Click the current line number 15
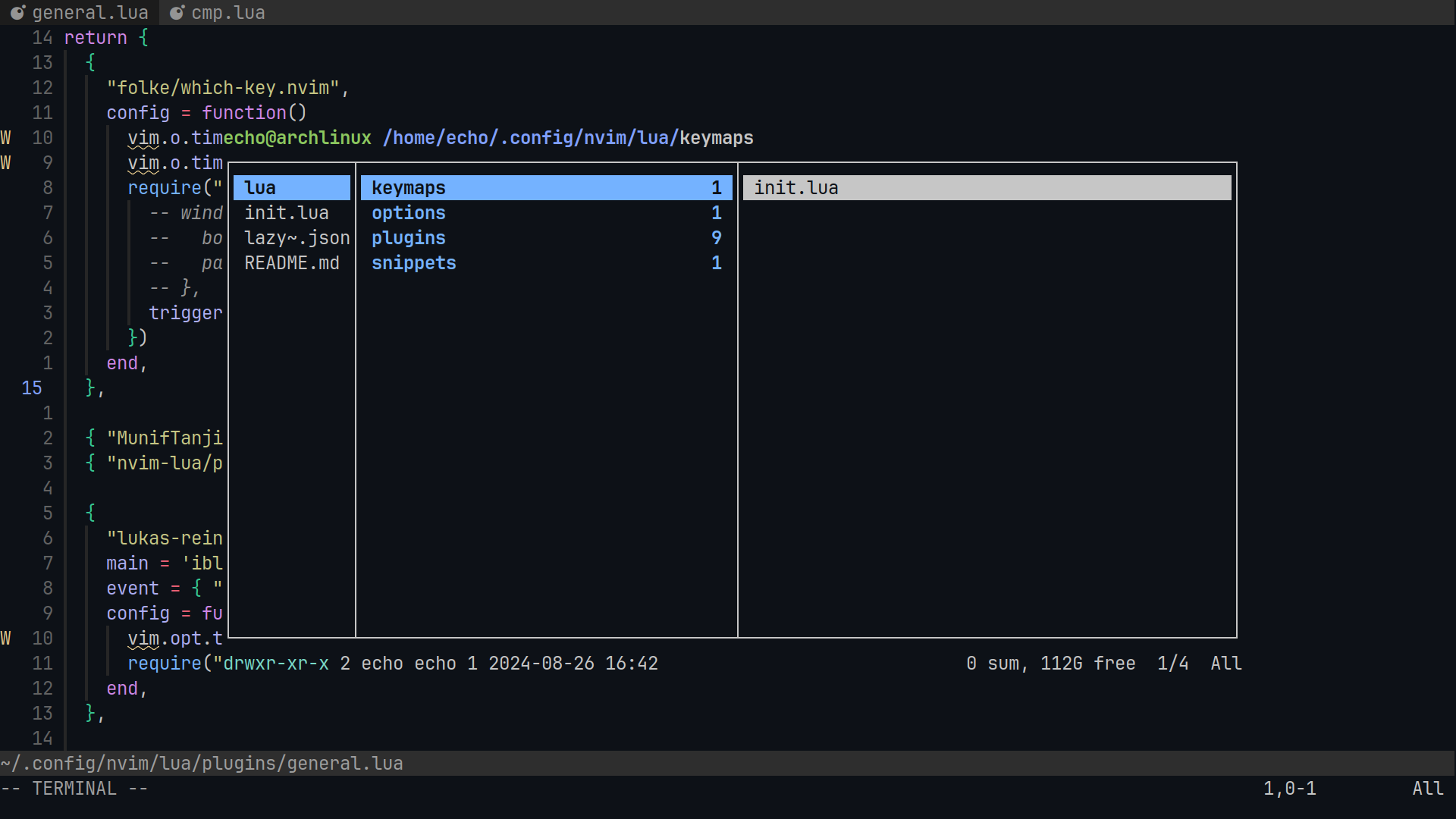The image size is (1456, 819). pyautogui.click(x=32, y=388)
